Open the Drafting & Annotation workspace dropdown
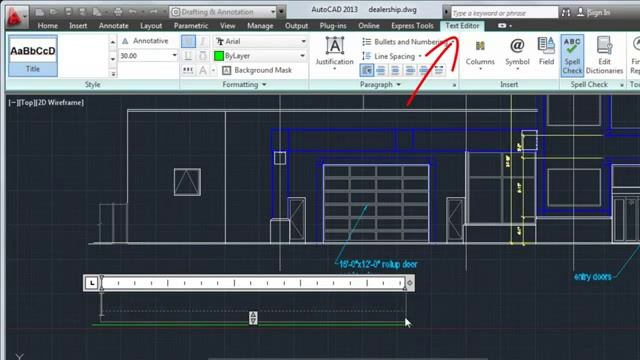This screenshot has width=640, height=360. (x=273, y=12)
